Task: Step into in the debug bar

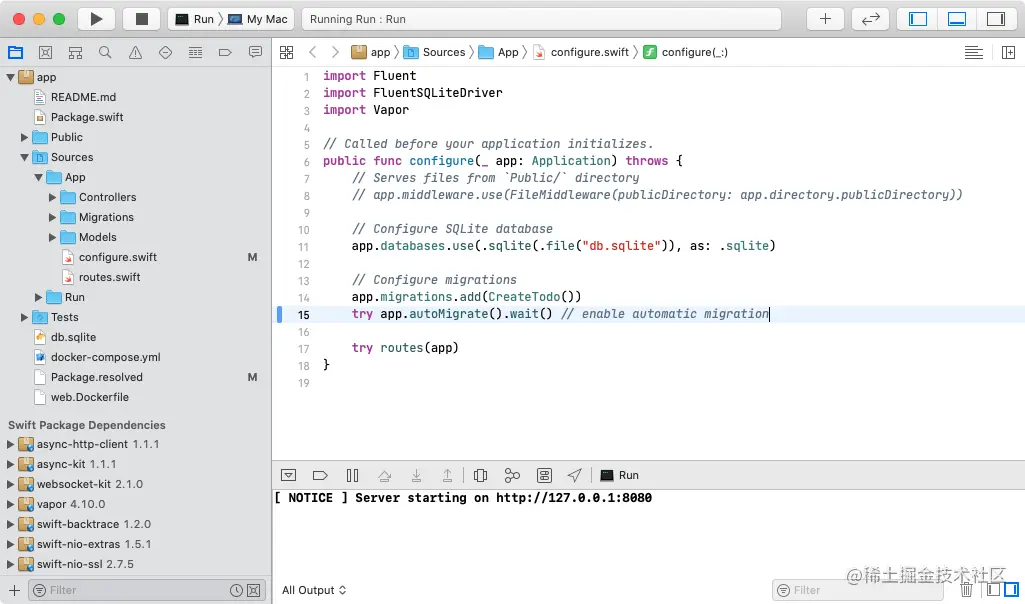Action: [x=416, y=475]
